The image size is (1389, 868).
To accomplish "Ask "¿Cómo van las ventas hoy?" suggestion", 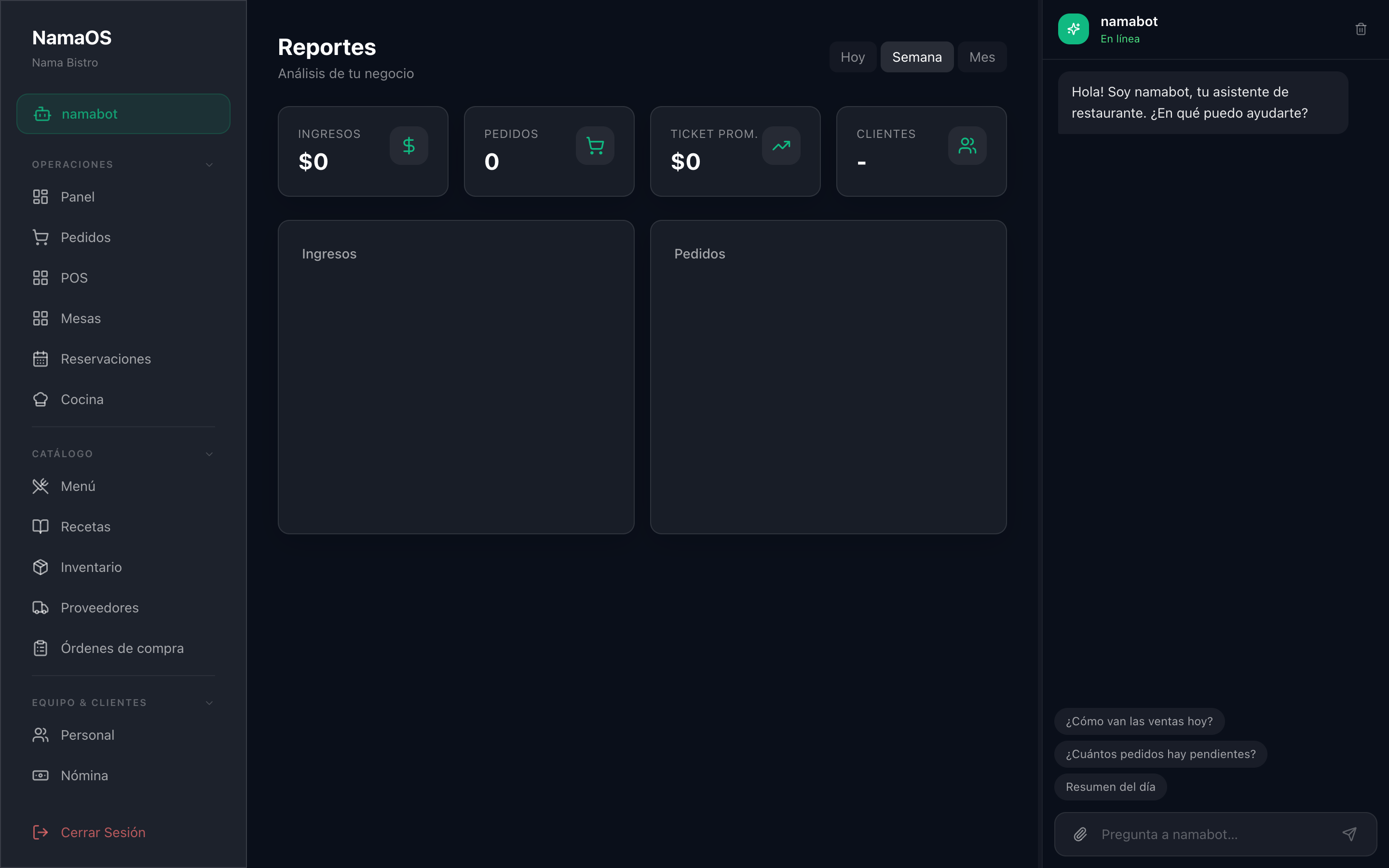I will pyautogui.click(x=1139, y=721).
